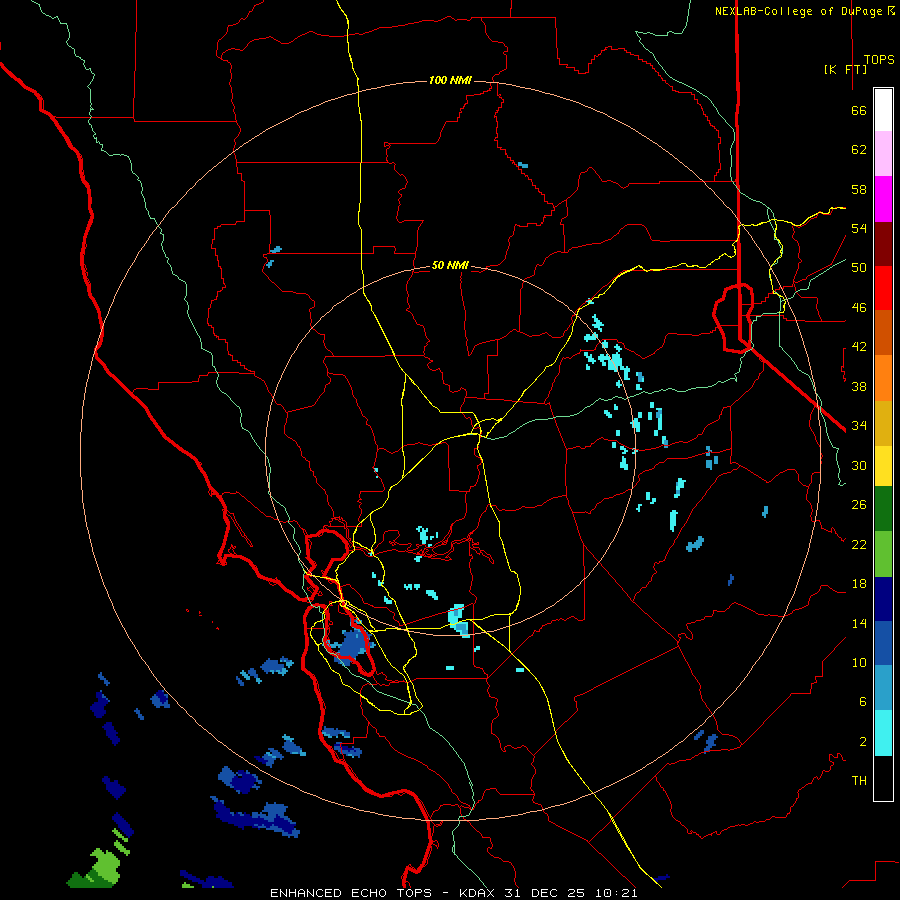Click the "38" scale value

(859, 387)
